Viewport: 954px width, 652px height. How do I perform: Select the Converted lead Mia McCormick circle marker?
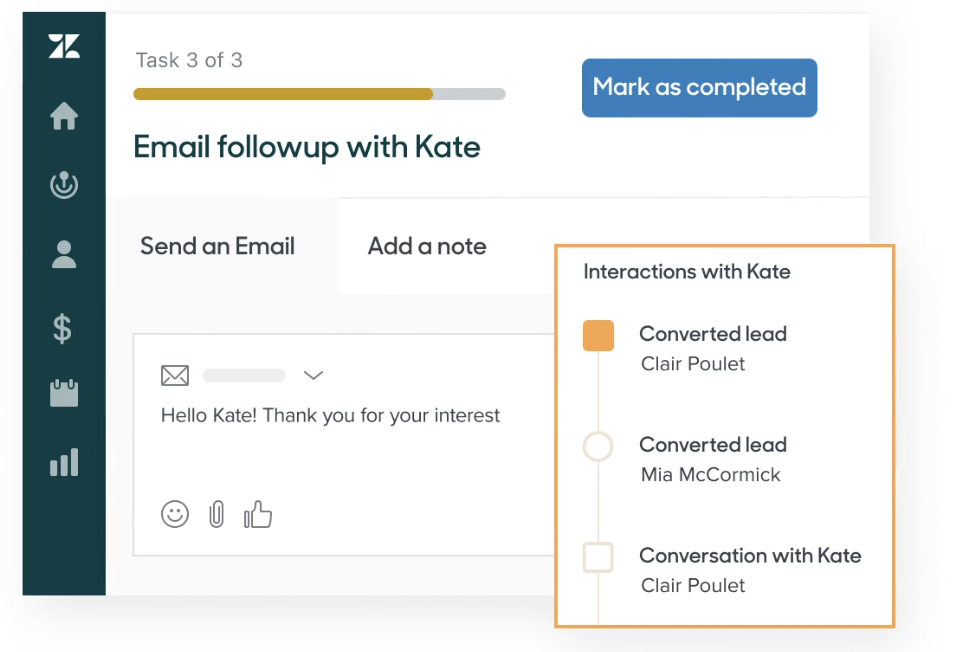click(x=598, y=446)
